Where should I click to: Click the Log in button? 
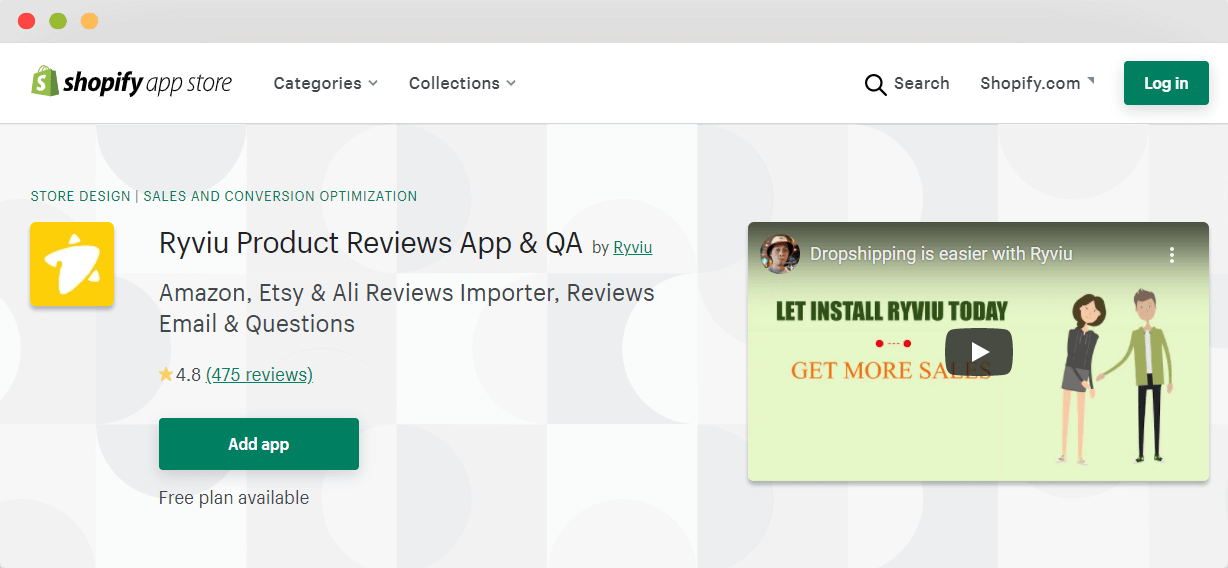[x=1166, y=83]
